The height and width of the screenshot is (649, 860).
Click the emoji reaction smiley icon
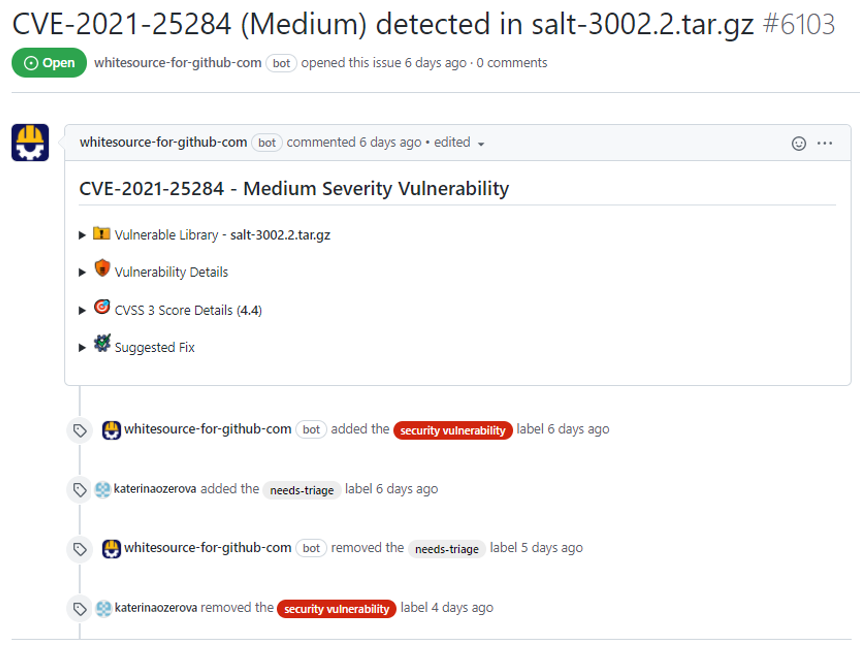[x=798, y=143]
